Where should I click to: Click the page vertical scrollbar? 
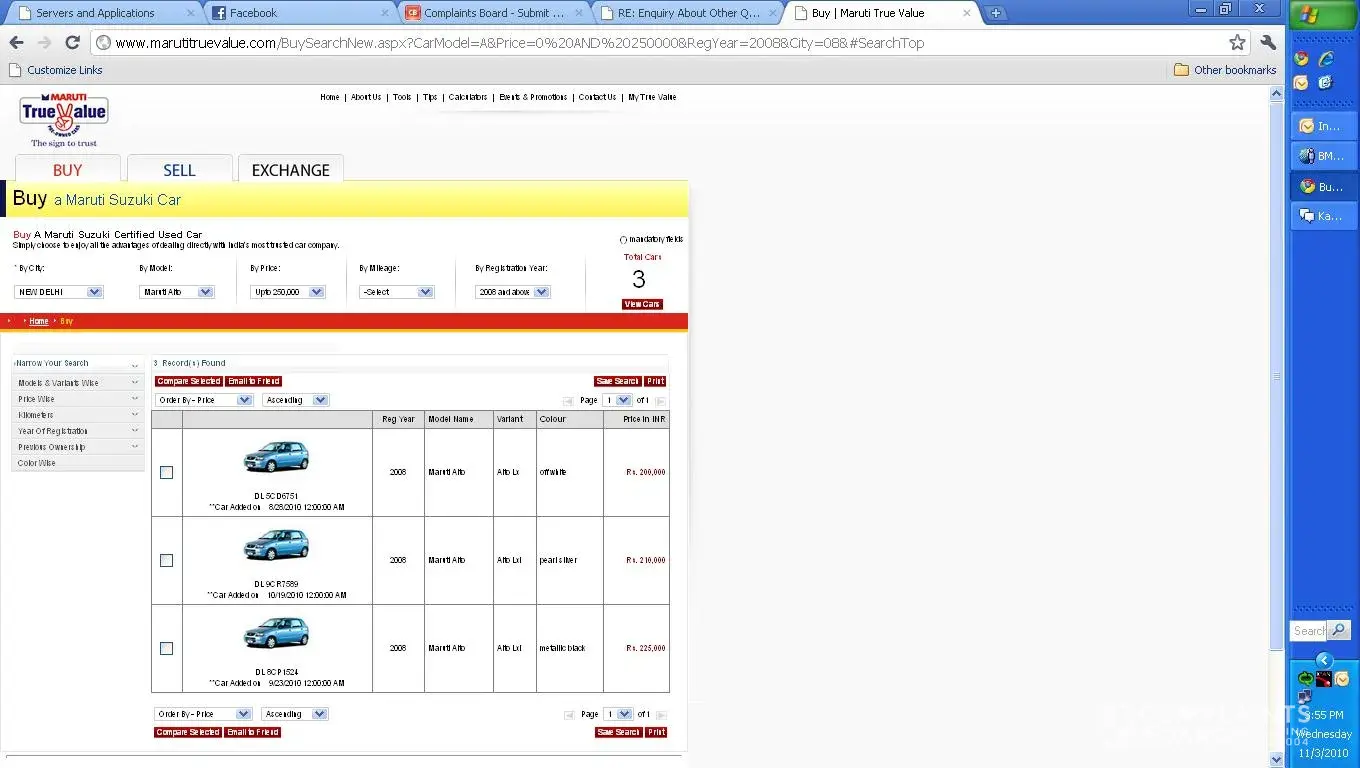[x=1276, y=376]
